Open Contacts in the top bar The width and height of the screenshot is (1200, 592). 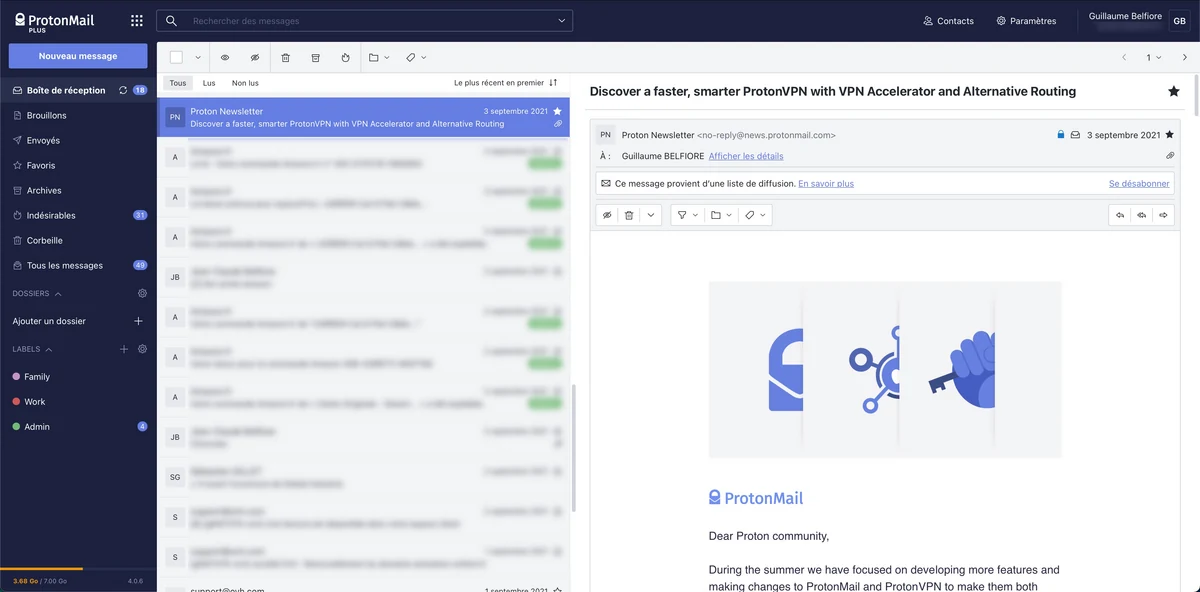pos(948,21)
